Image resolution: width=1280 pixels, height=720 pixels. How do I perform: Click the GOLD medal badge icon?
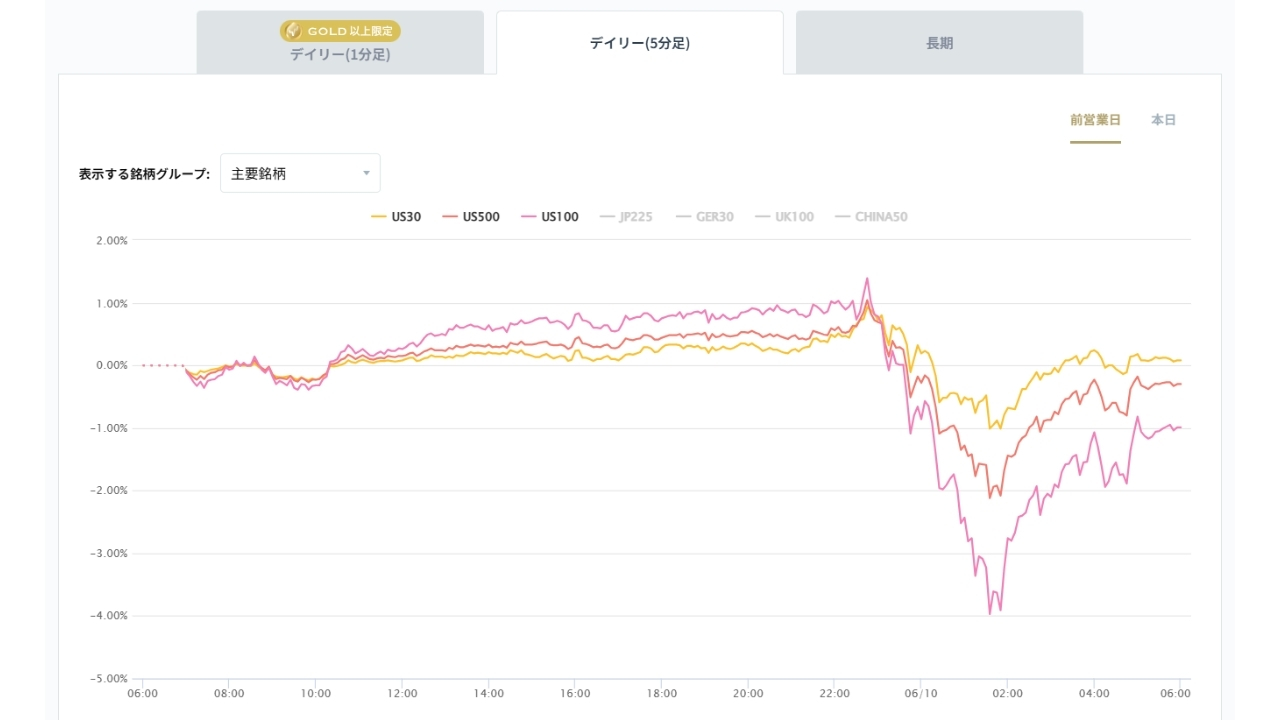click(x=294, y=31)
